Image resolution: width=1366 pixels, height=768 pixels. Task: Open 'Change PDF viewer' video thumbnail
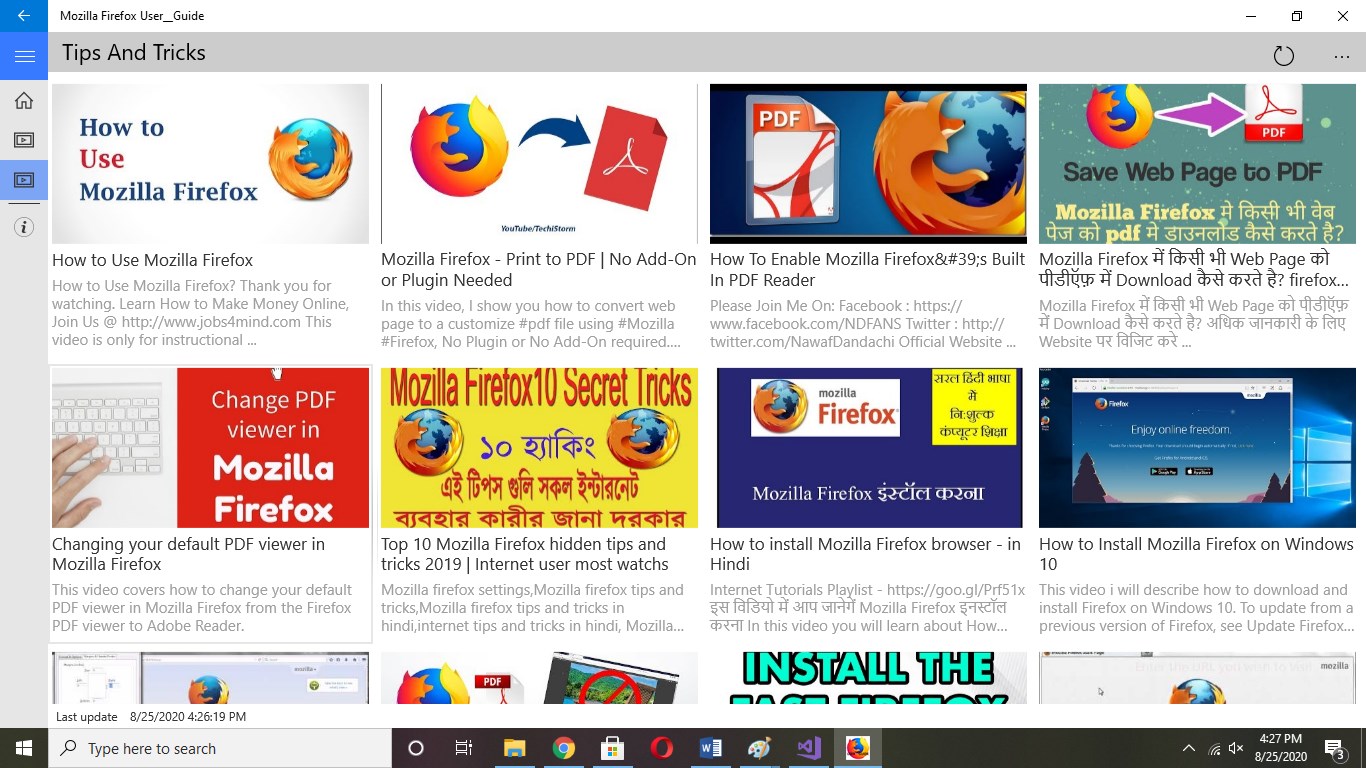click(210, 447)
